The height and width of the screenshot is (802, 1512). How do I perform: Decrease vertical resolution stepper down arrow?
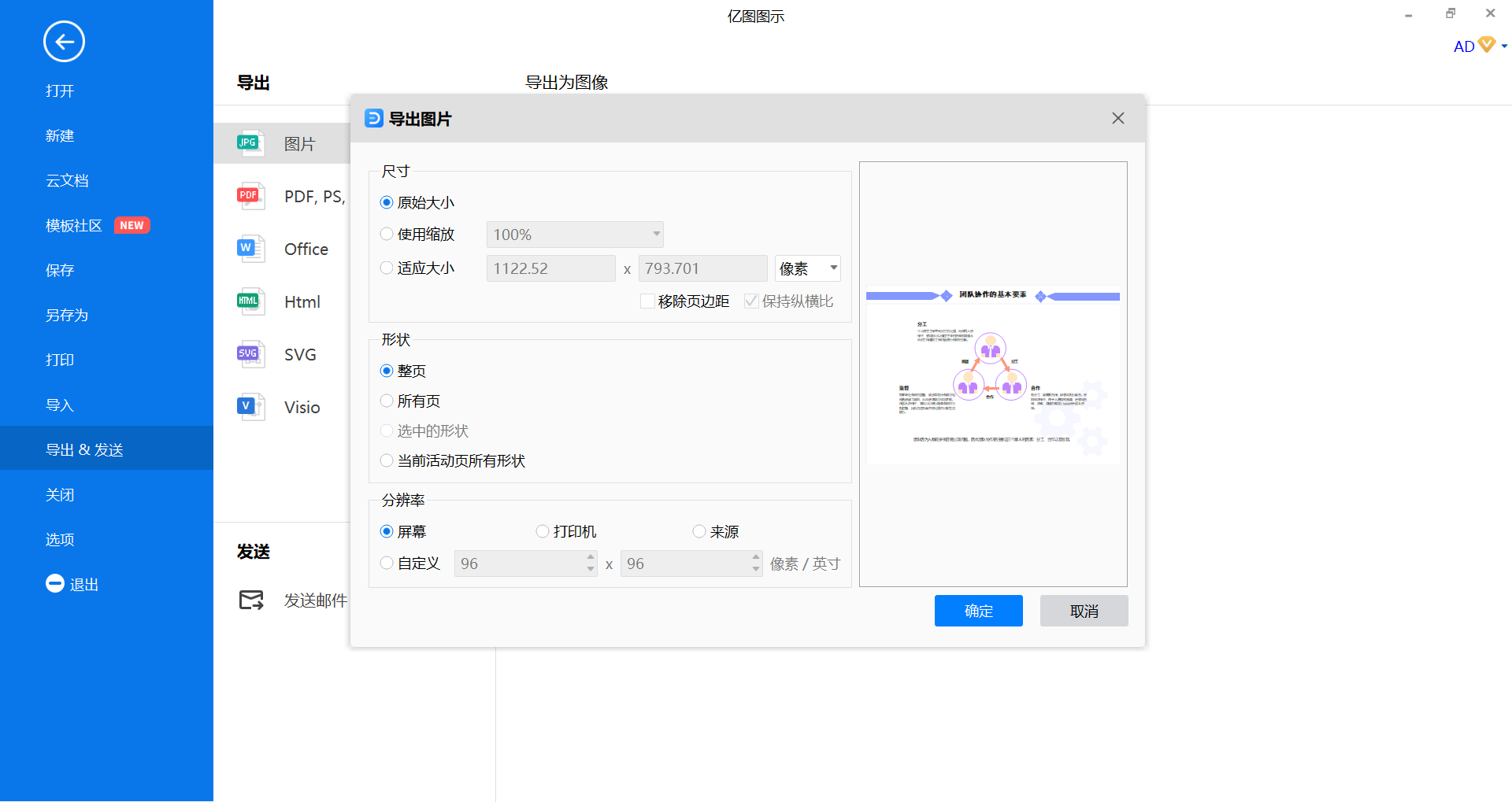tap(756, 569)
